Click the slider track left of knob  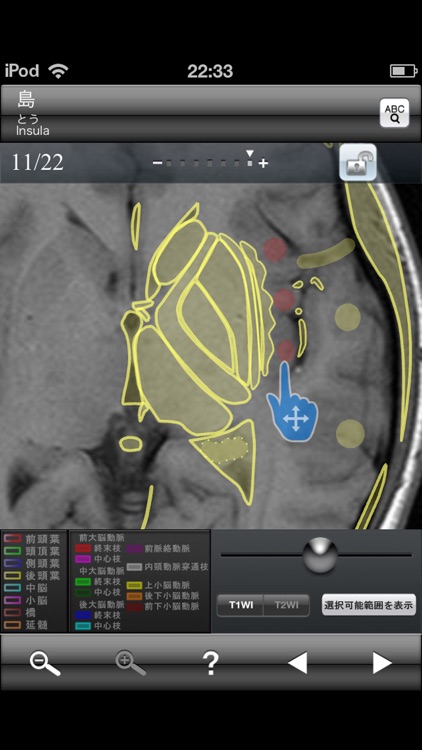click(261, 555)
